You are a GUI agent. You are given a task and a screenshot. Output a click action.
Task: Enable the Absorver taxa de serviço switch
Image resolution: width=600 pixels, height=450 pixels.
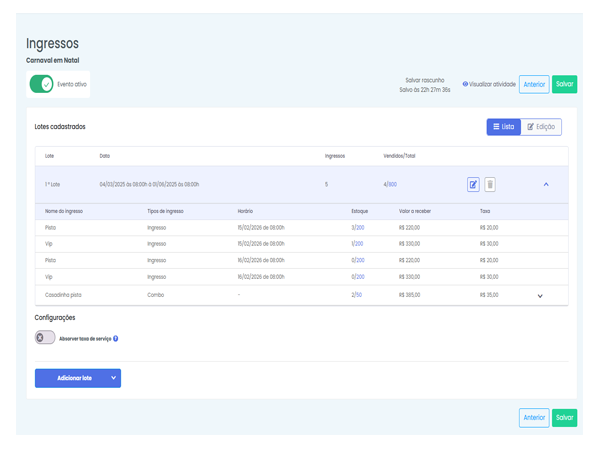point(45,338)
